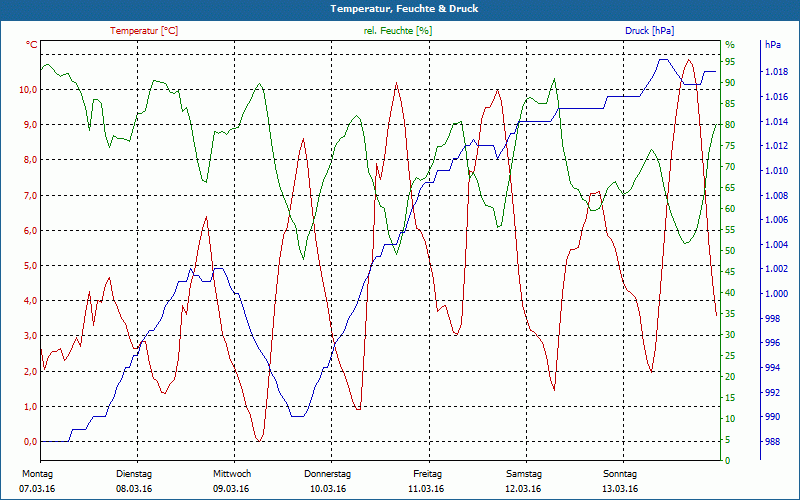Click the 1.016 value on the pressure axis

[x=776, y=96]
